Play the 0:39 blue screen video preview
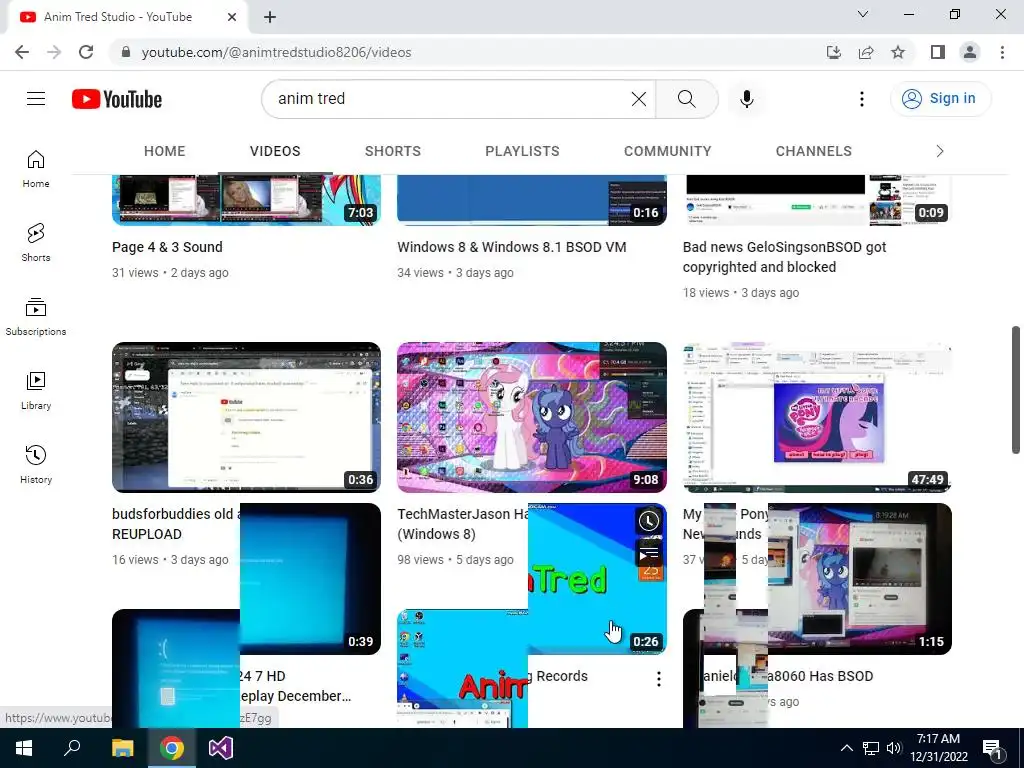The height and width of the screenshot is (768, 1024). tap(310, 579)
